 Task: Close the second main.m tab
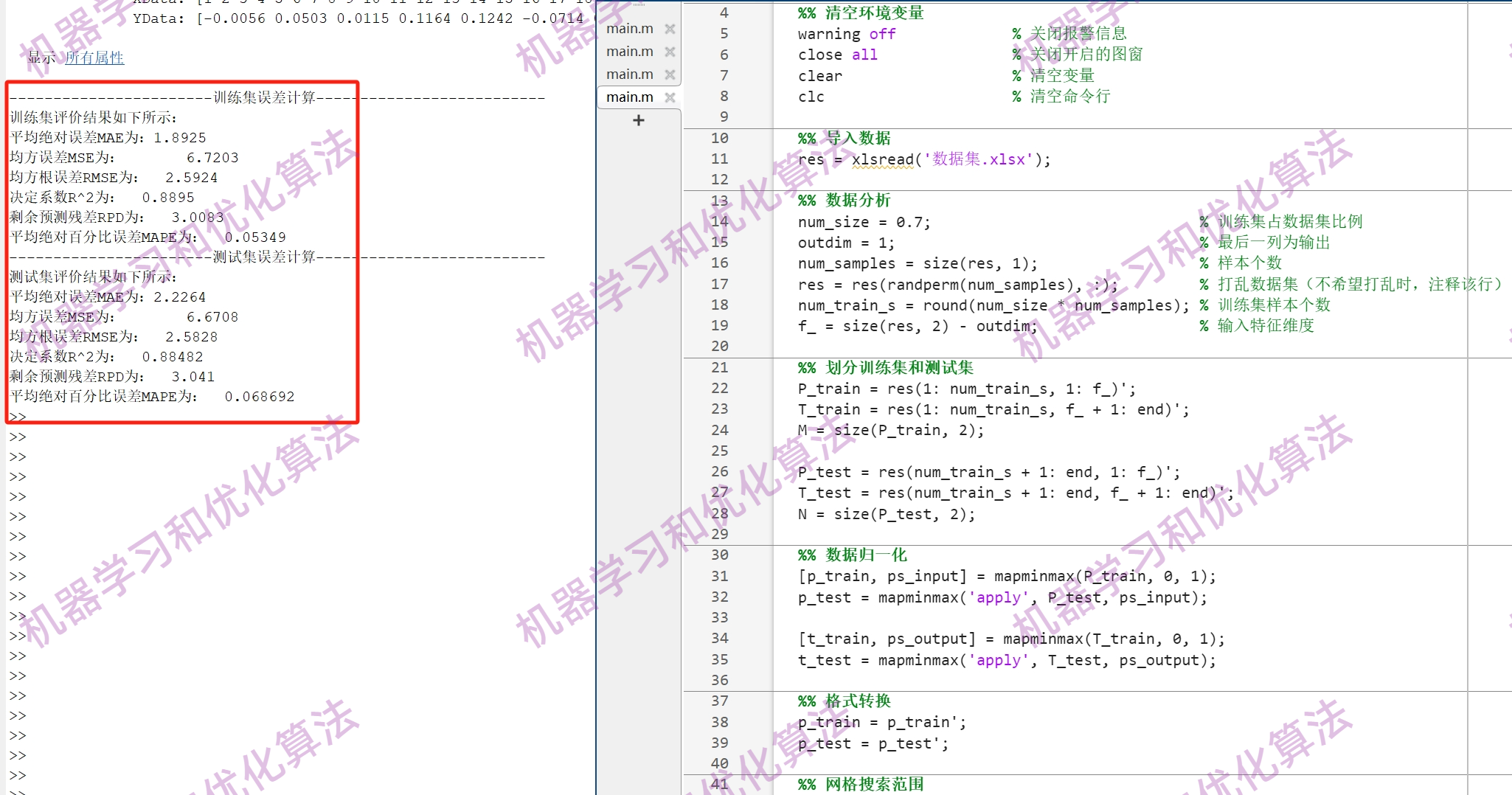(x=670, y=51)
